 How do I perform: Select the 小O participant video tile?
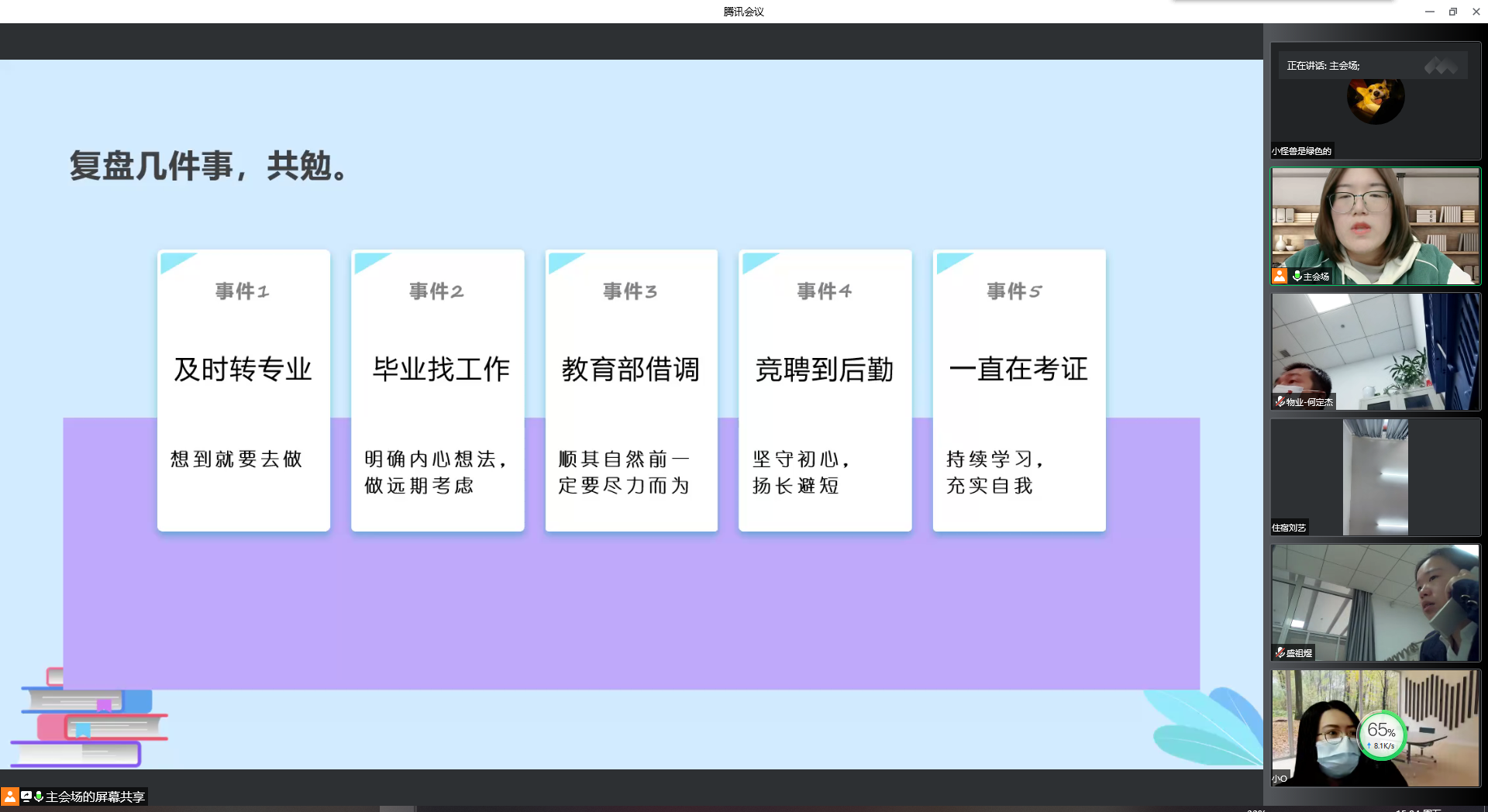click(1376, 728)
